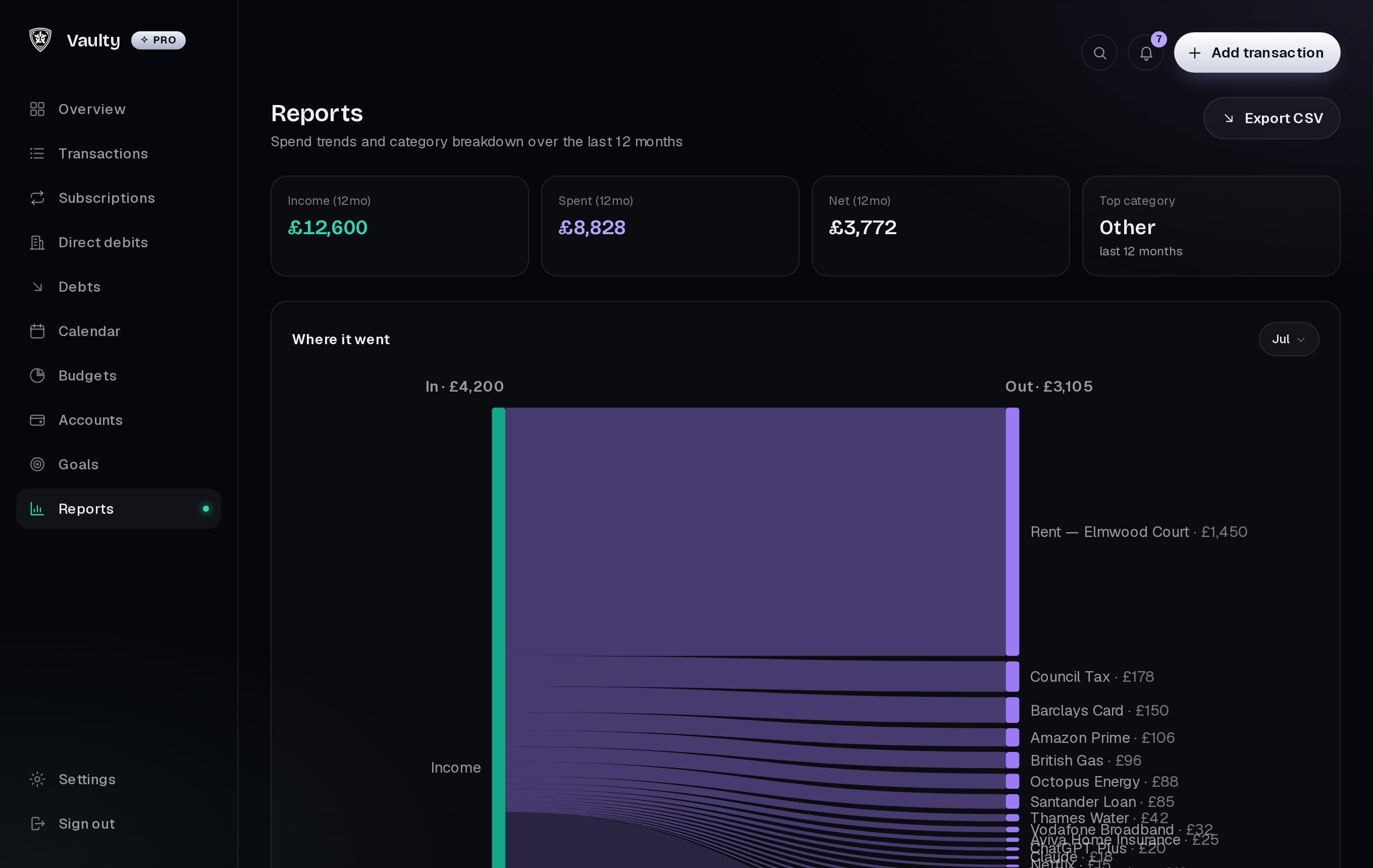Click the Santander Loan purple node
1373x868 pixels.
click(x=1012, y=802)
